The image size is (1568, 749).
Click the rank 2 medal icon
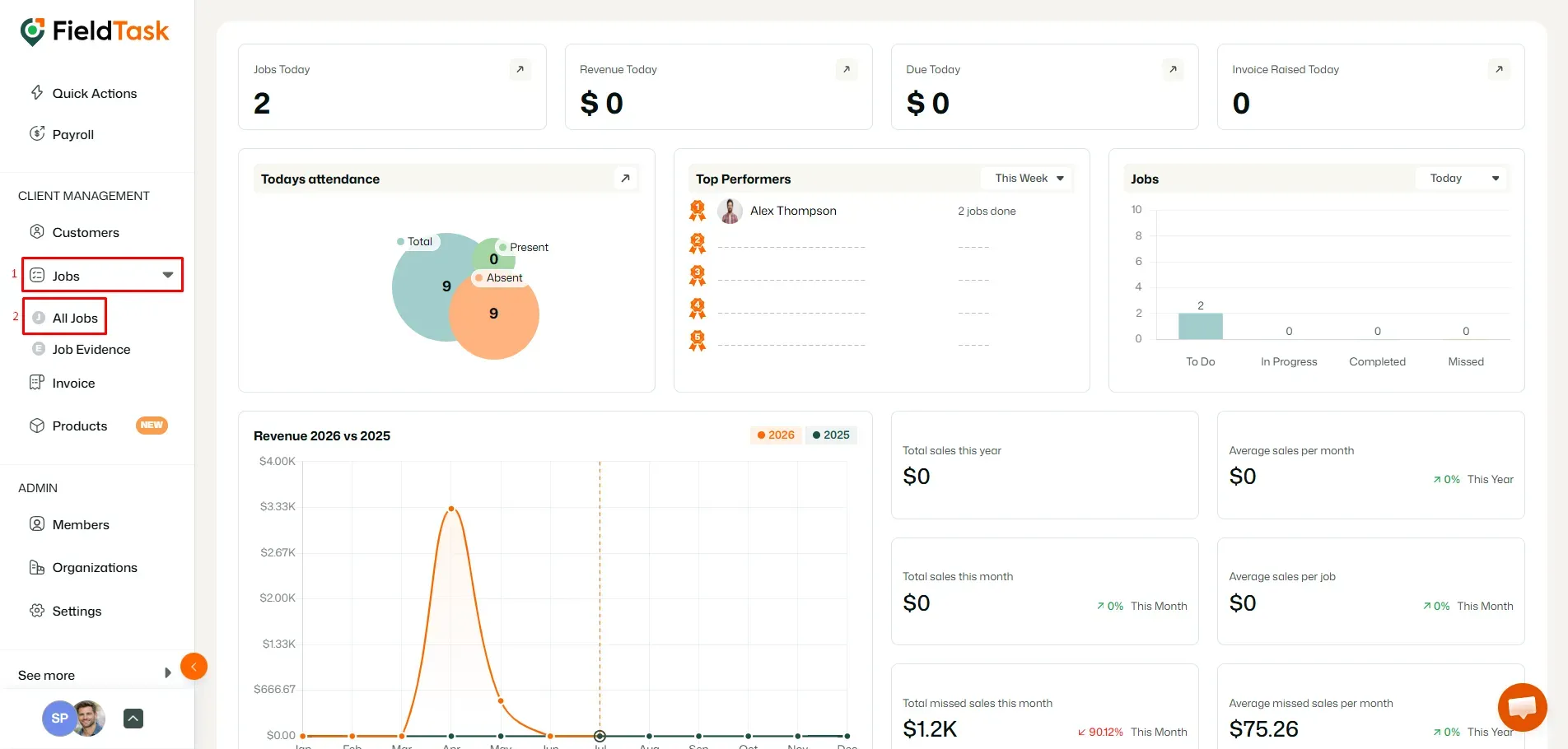(x=698, y=244)
